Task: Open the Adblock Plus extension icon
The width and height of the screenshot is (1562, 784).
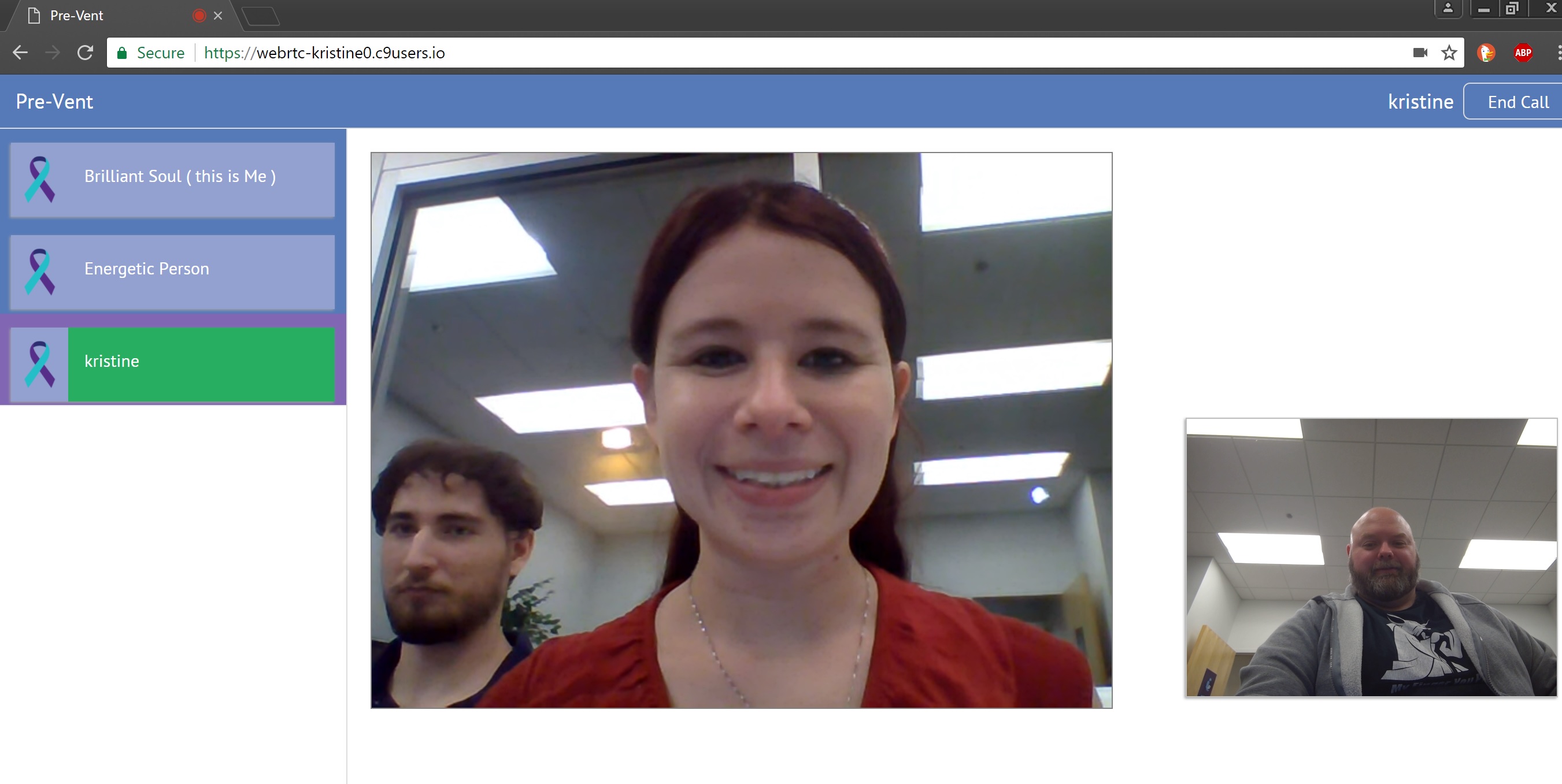Action: [x=1523, y=53]
